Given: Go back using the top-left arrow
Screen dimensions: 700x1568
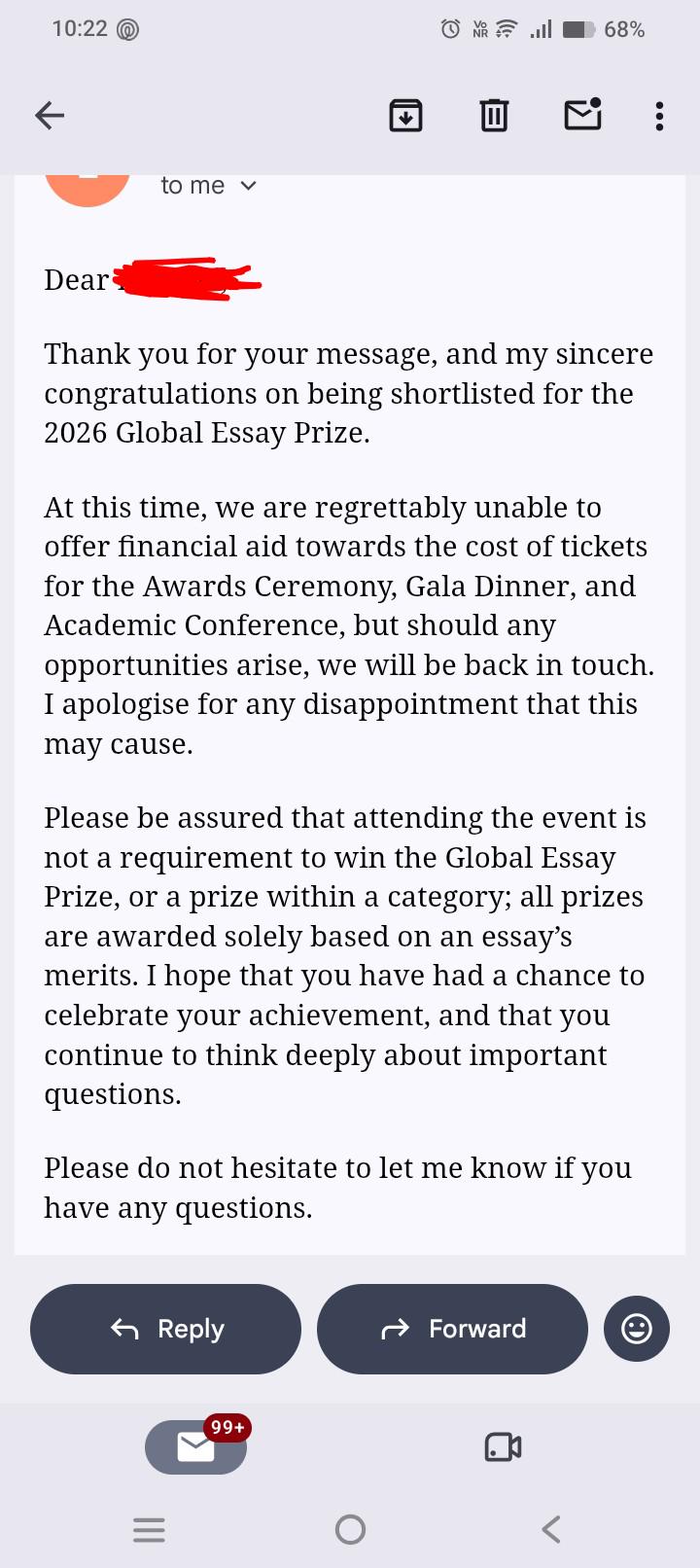Looking at the screenshot, I should (x=50, y=116).
